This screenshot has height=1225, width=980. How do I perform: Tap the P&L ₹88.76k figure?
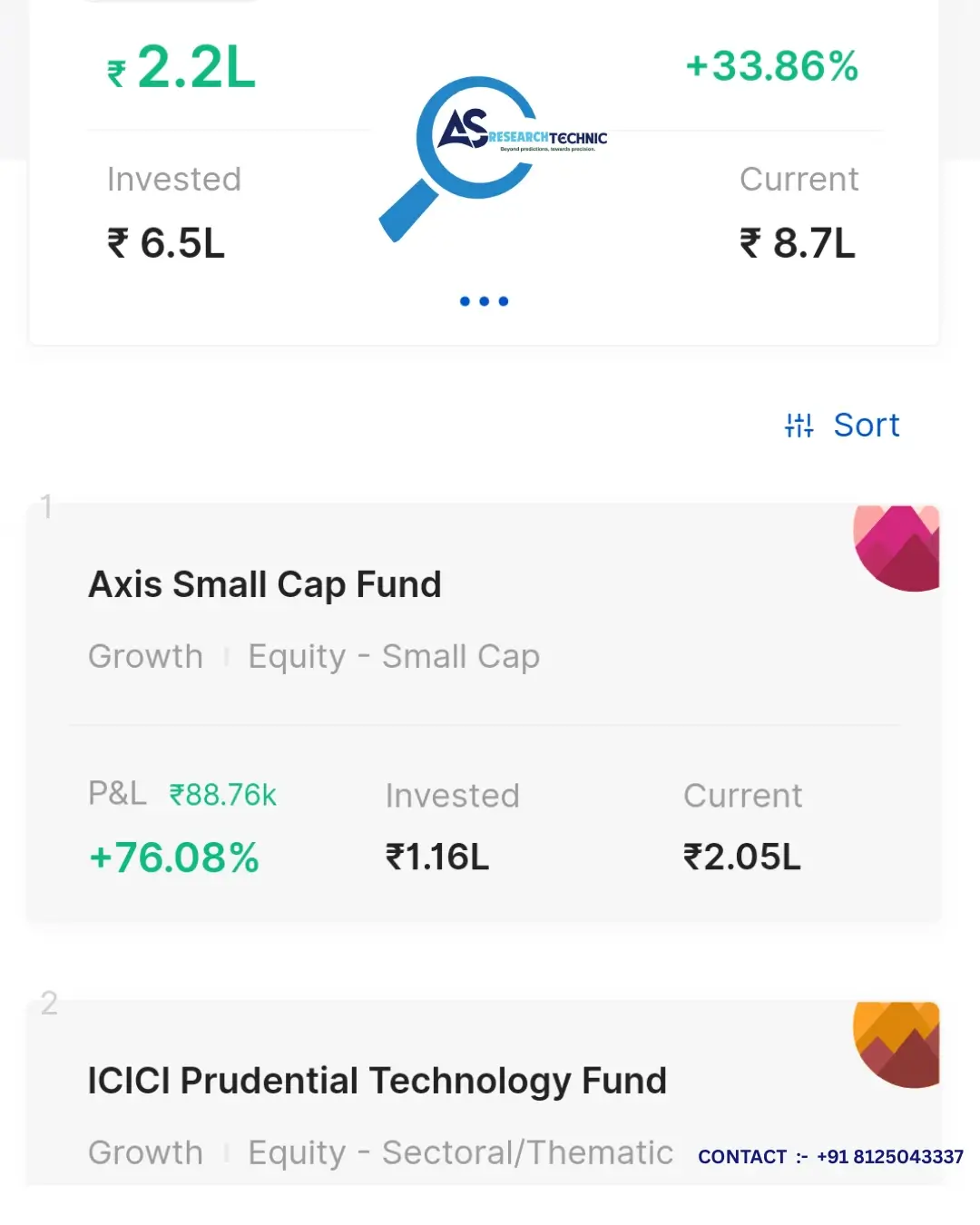(x=223, y=795)
